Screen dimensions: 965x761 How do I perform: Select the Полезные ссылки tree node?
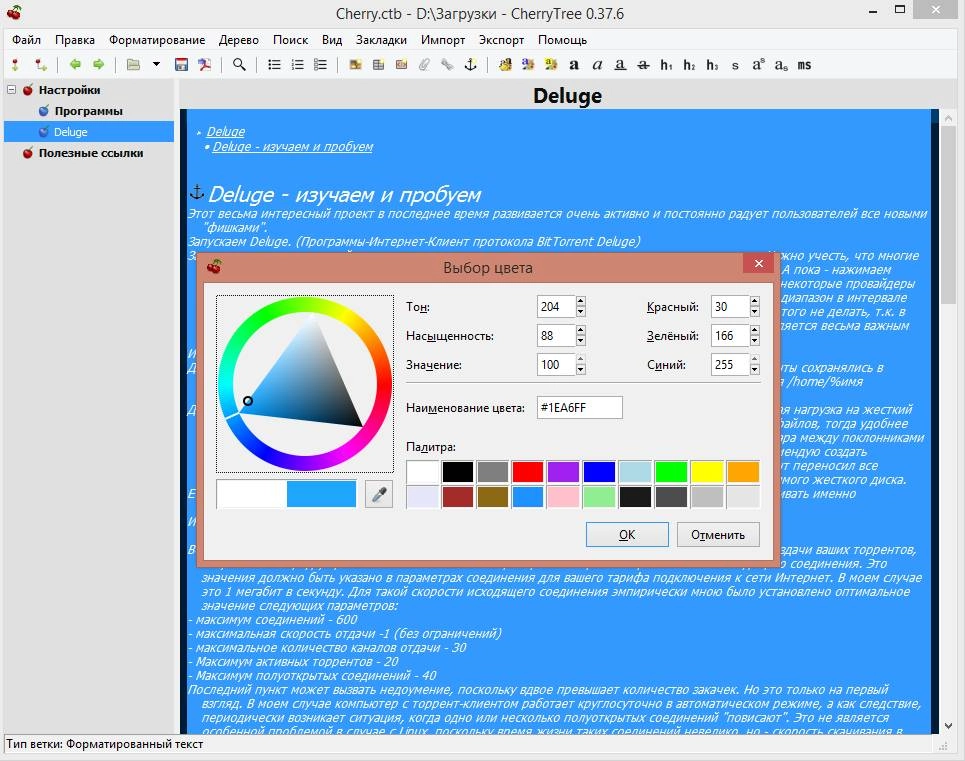(x=91, y=153)
